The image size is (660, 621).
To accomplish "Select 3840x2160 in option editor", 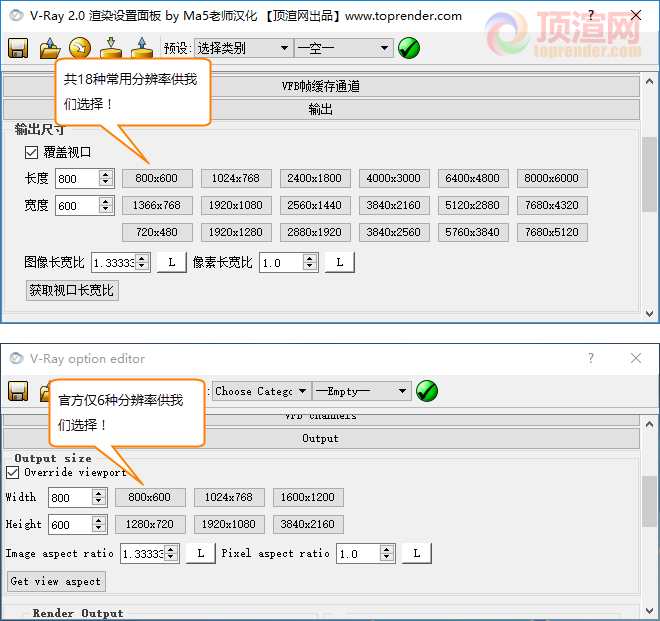I will tap(308, 524).
